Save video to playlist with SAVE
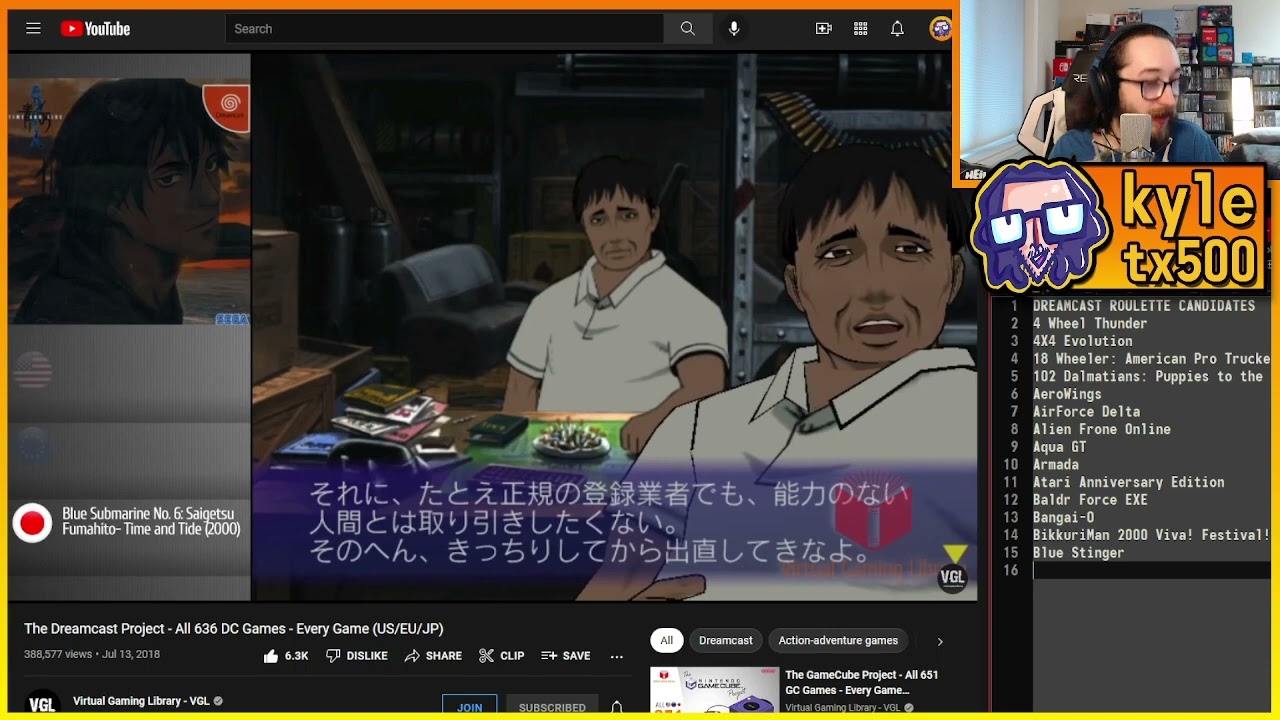 click(x=566, y=656)
